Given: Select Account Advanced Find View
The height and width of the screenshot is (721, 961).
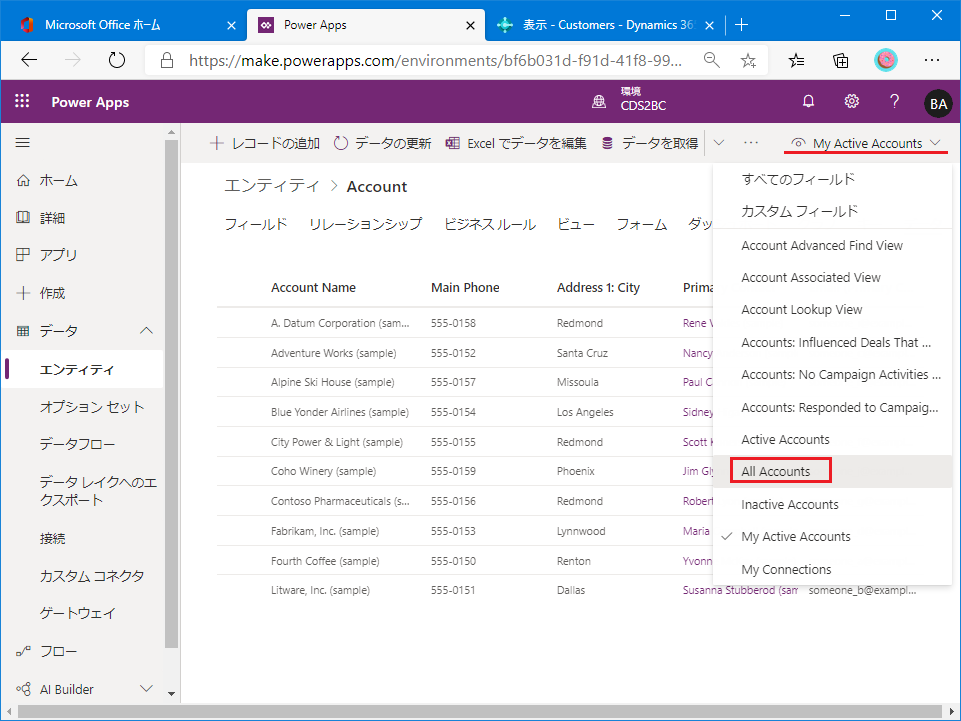Looking at the screenshot, I should tap(832, 246).
